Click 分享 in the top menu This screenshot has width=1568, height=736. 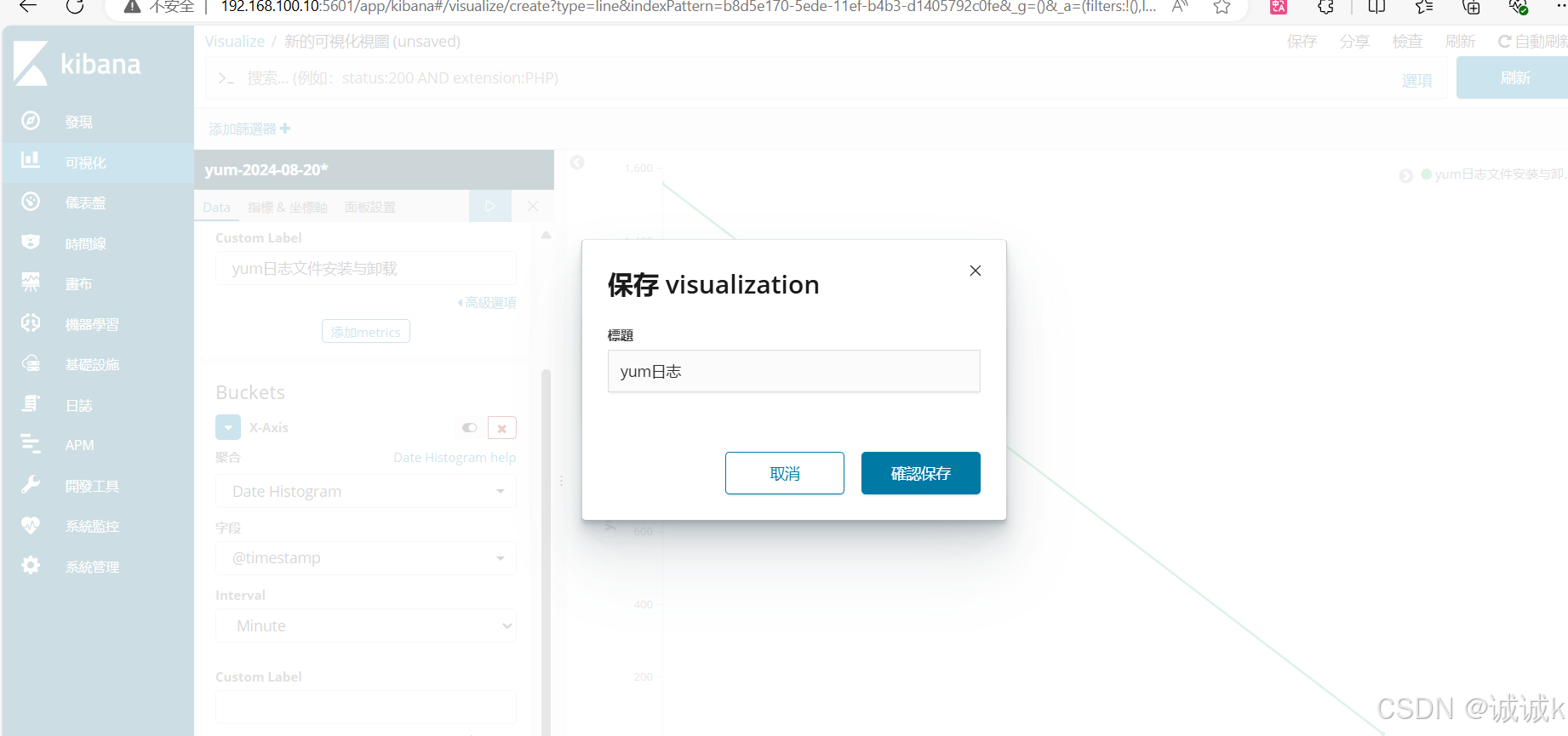coord(1354,42)
